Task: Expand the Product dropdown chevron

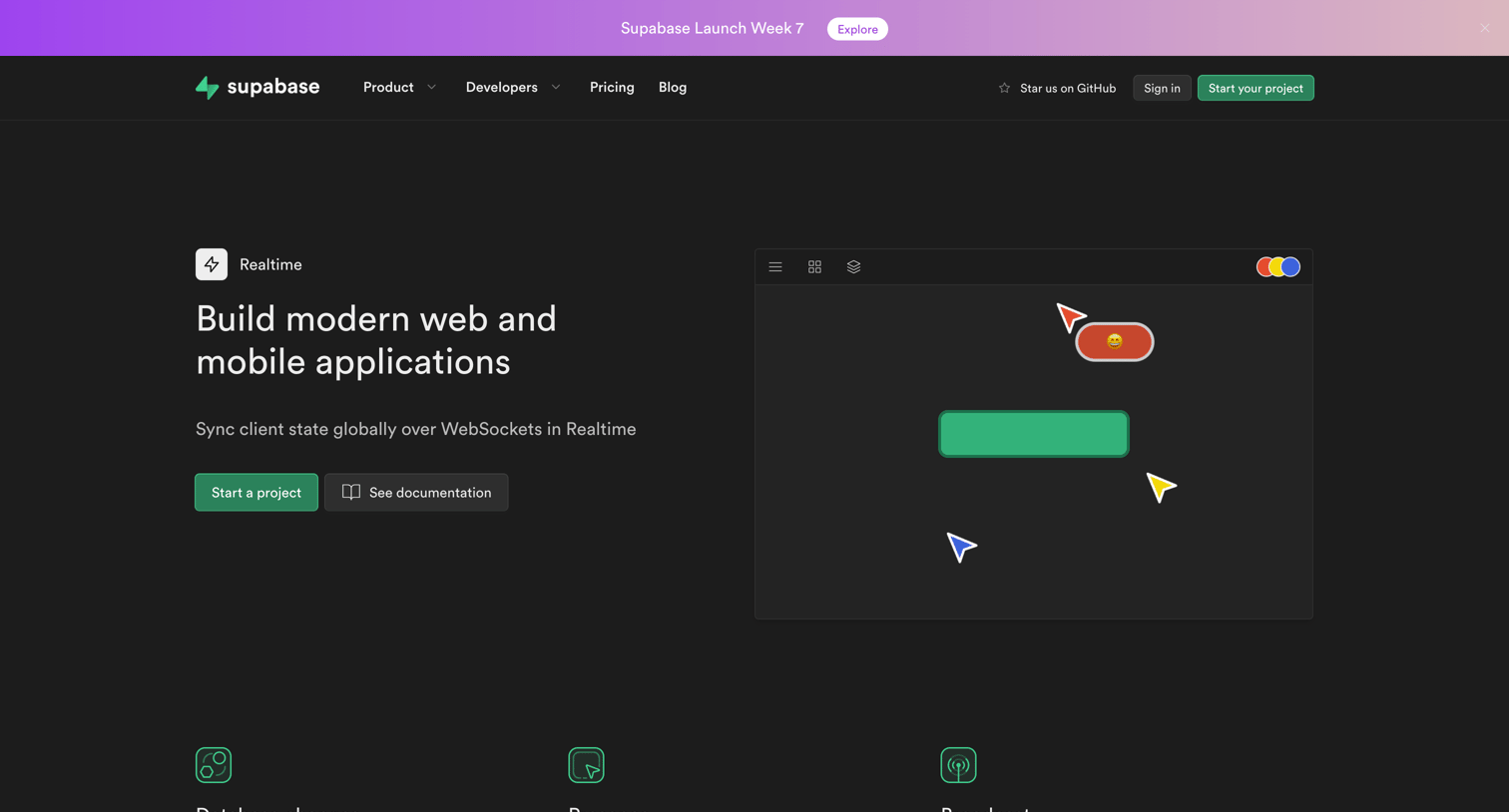Action: pyautogui.click(x=432, y=88)
